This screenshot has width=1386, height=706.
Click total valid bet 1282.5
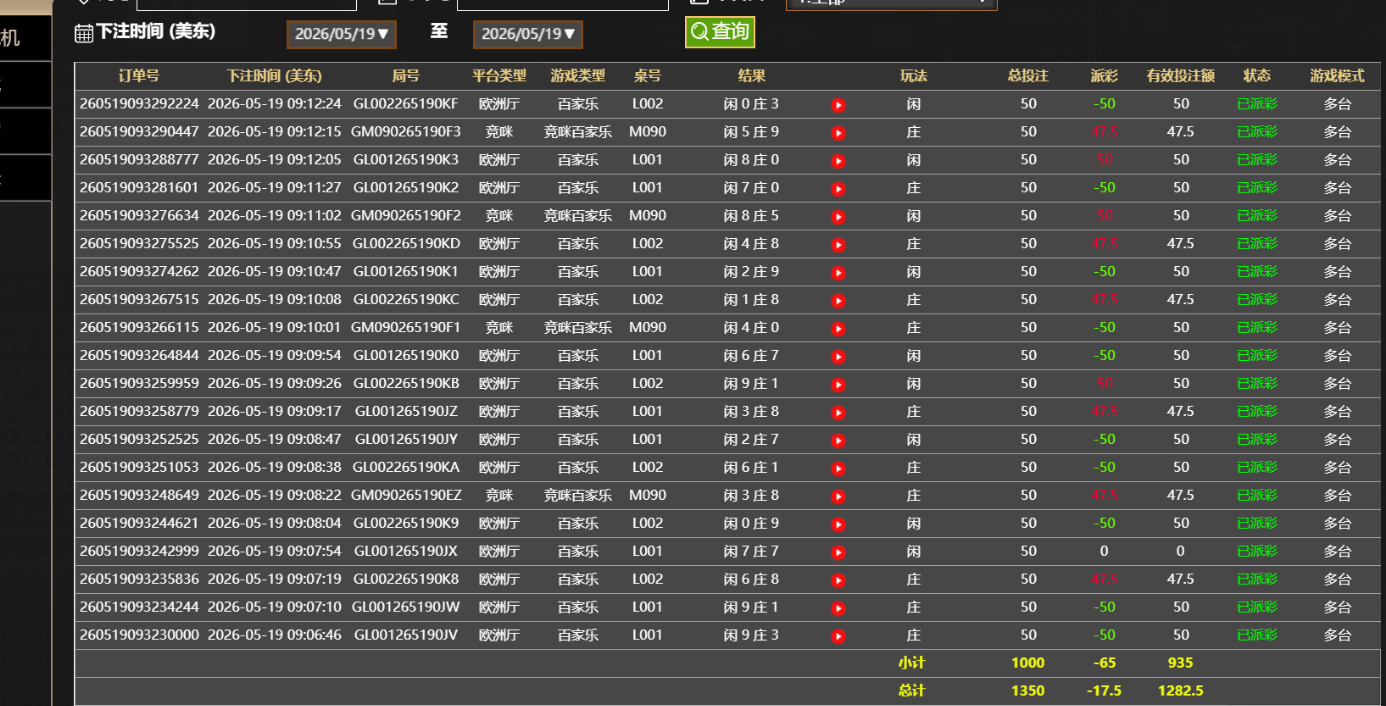[1180, 691]
